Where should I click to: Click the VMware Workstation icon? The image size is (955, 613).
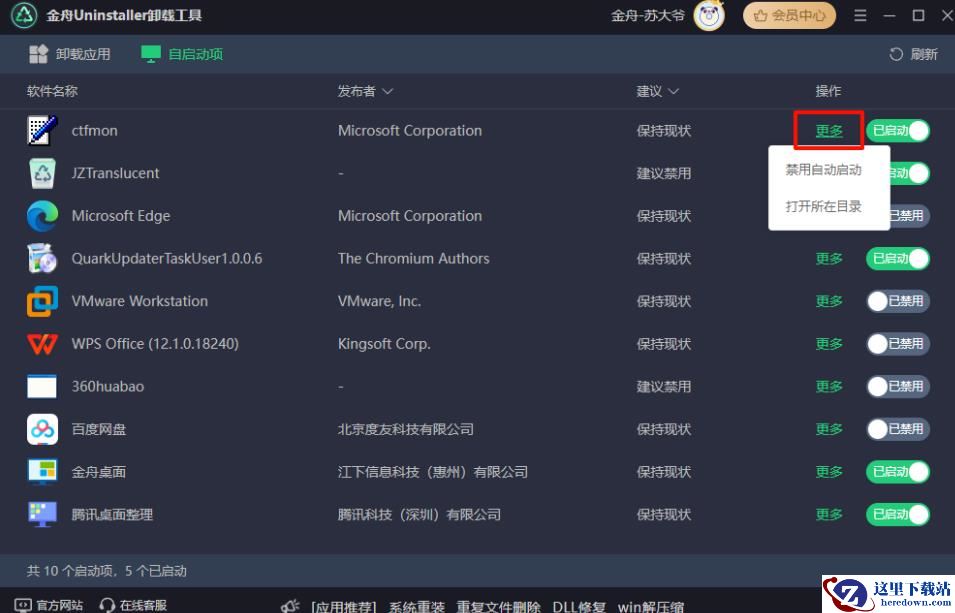coord(42,301)
